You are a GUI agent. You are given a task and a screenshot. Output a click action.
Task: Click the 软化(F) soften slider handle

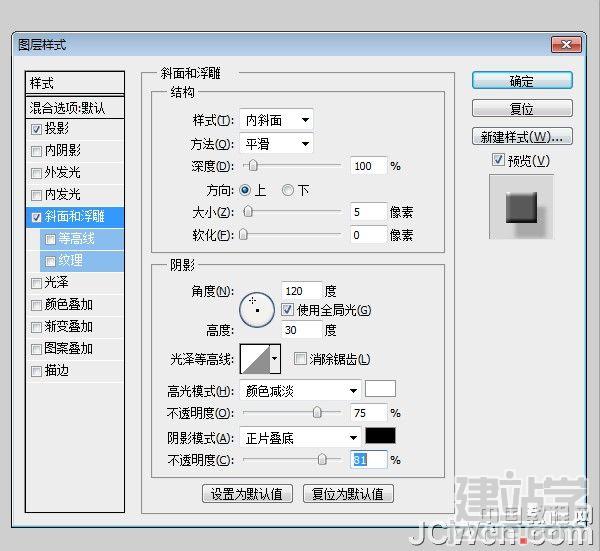[x=243, y=234]
